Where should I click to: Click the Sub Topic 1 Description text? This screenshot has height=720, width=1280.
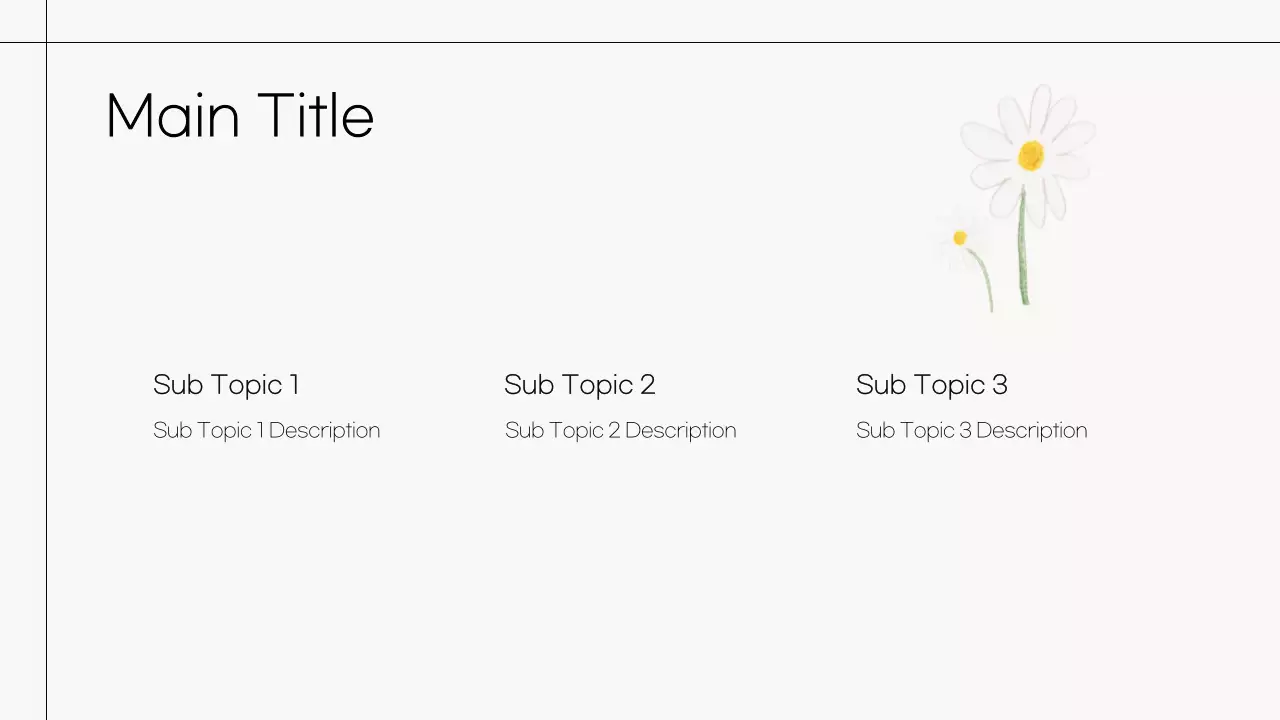(x=266, y=431)
